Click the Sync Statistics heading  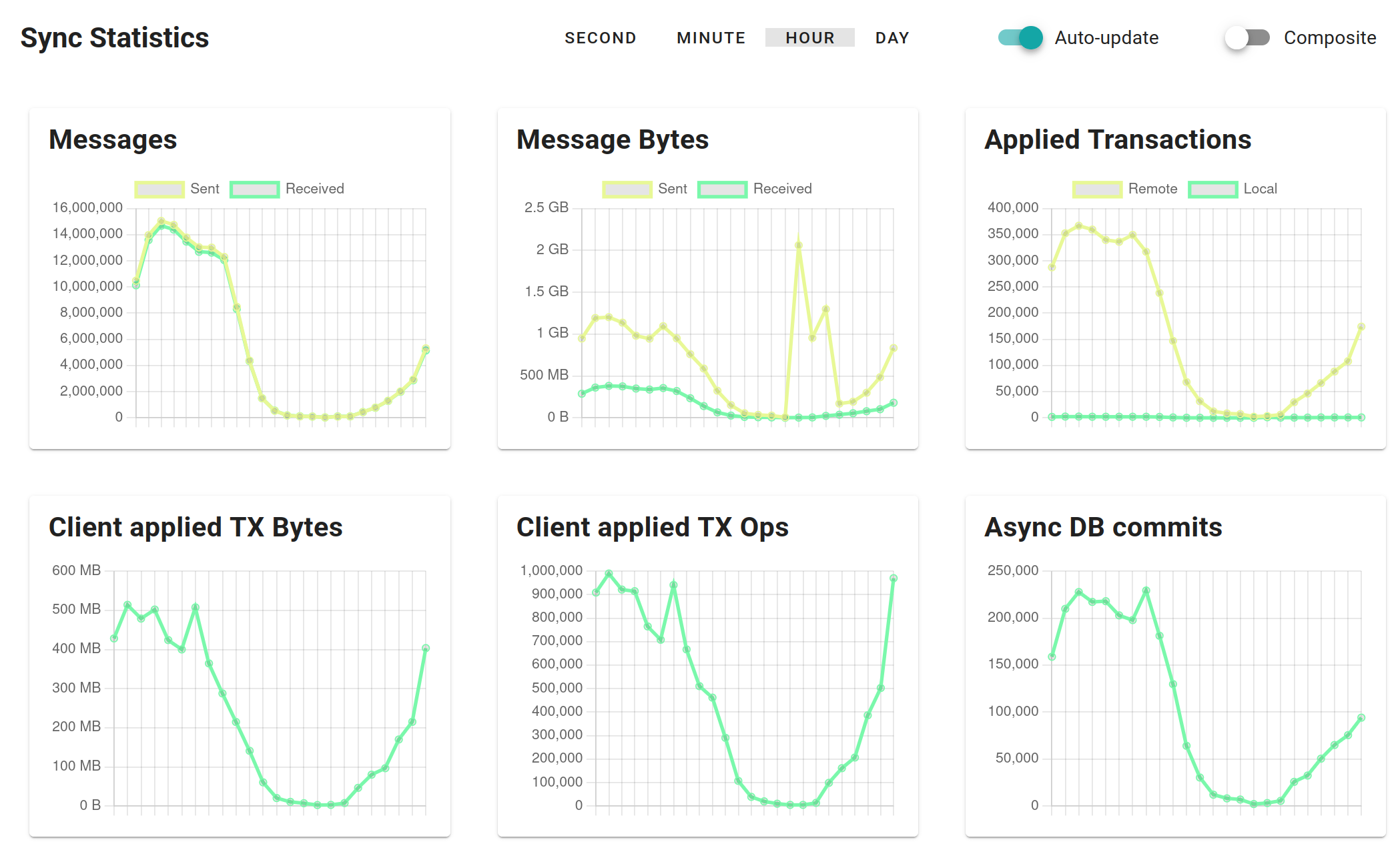click(x=115, y=38)
